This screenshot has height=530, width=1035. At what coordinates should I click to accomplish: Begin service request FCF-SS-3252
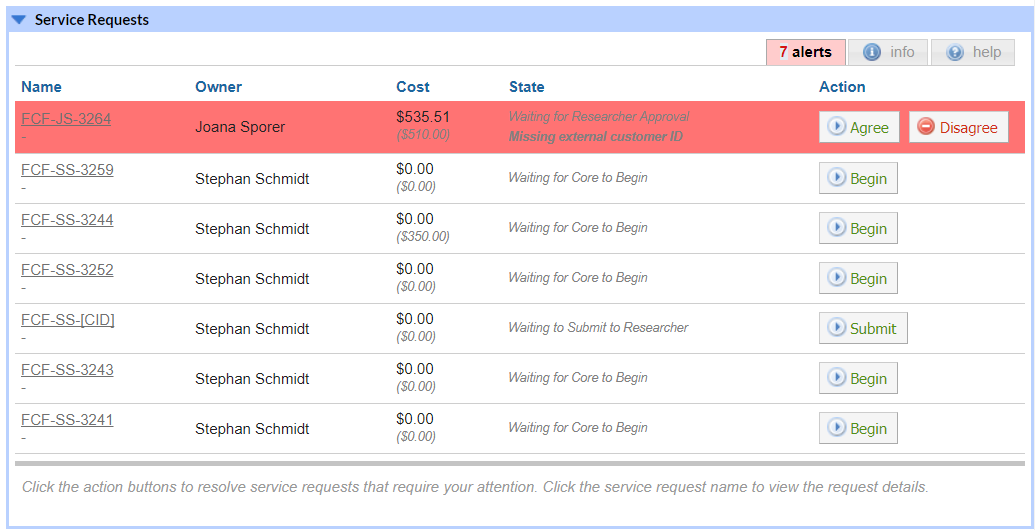click(858, 278)
